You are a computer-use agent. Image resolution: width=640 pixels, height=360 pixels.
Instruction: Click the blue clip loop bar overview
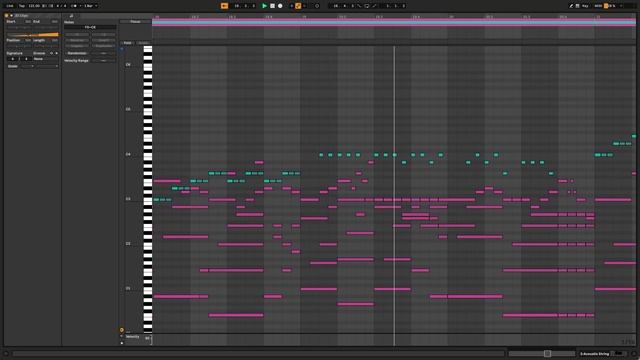(394, 22)
